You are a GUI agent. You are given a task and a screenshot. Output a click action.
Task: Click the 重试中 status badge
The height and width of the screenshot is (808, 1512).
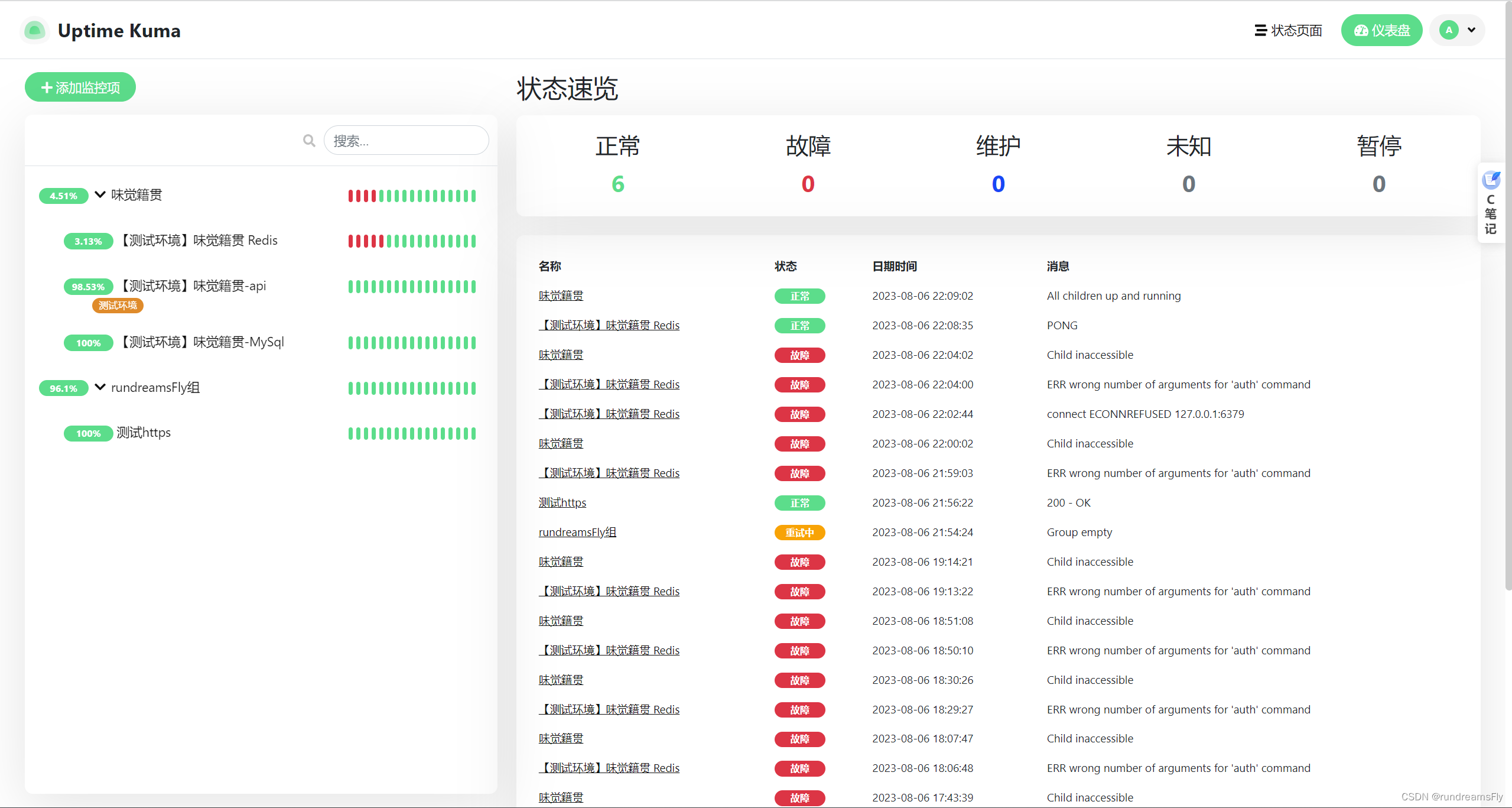(x=799, y=533)
